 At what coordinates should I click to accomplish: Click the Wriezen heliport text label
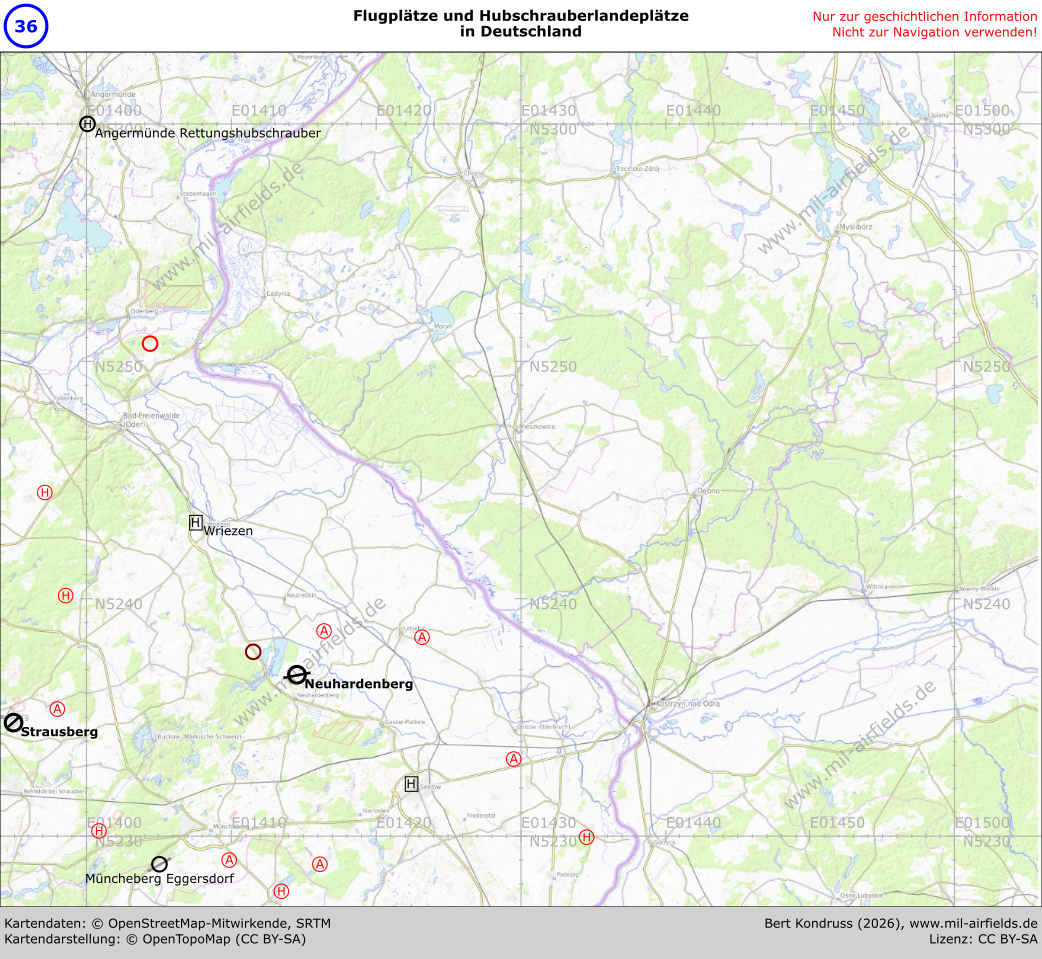pos(228,531)
